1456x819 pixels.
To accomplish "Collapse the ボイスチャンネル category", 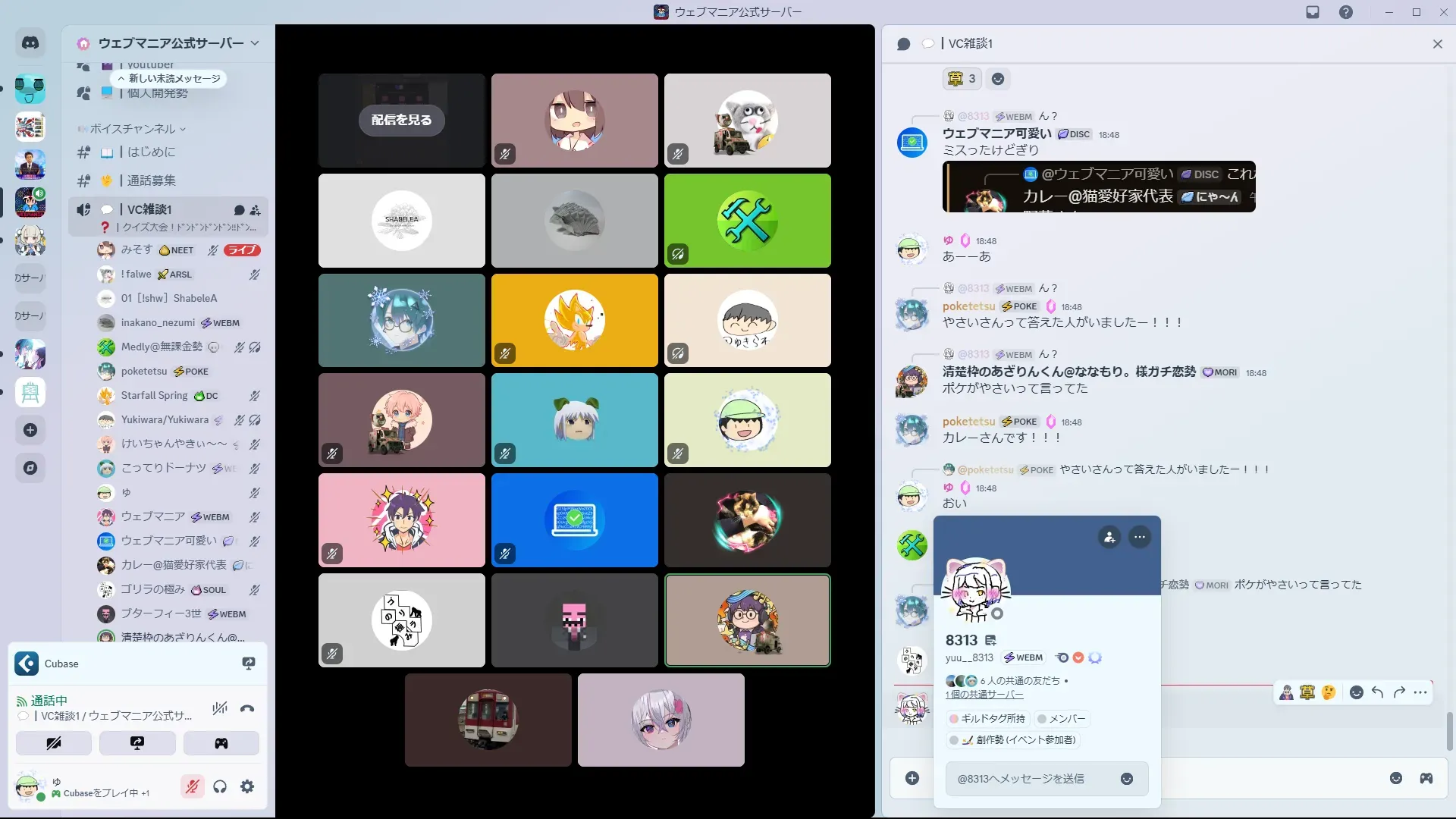I will (133, 129).
